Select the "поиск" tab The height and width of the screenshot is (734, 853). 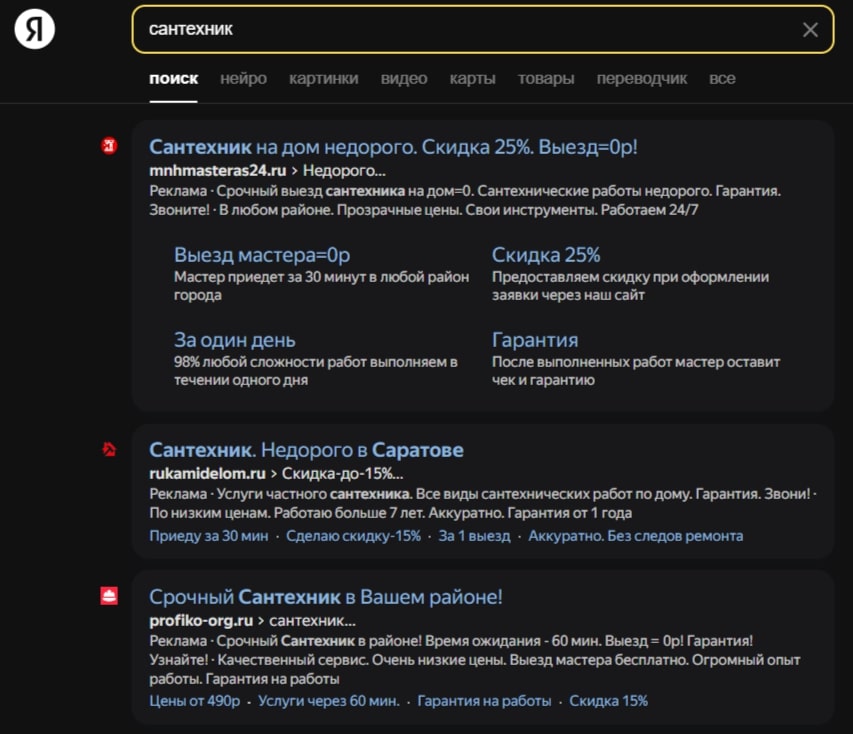174,78
